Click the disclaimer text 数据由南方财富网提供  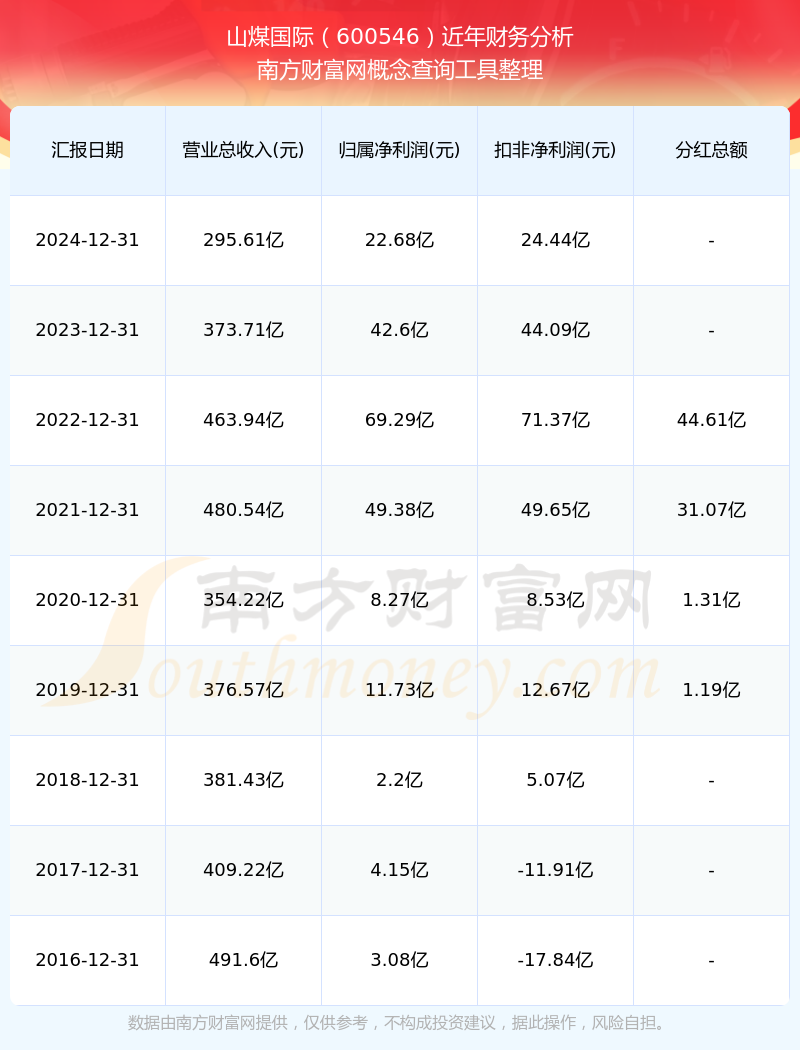208,1023
